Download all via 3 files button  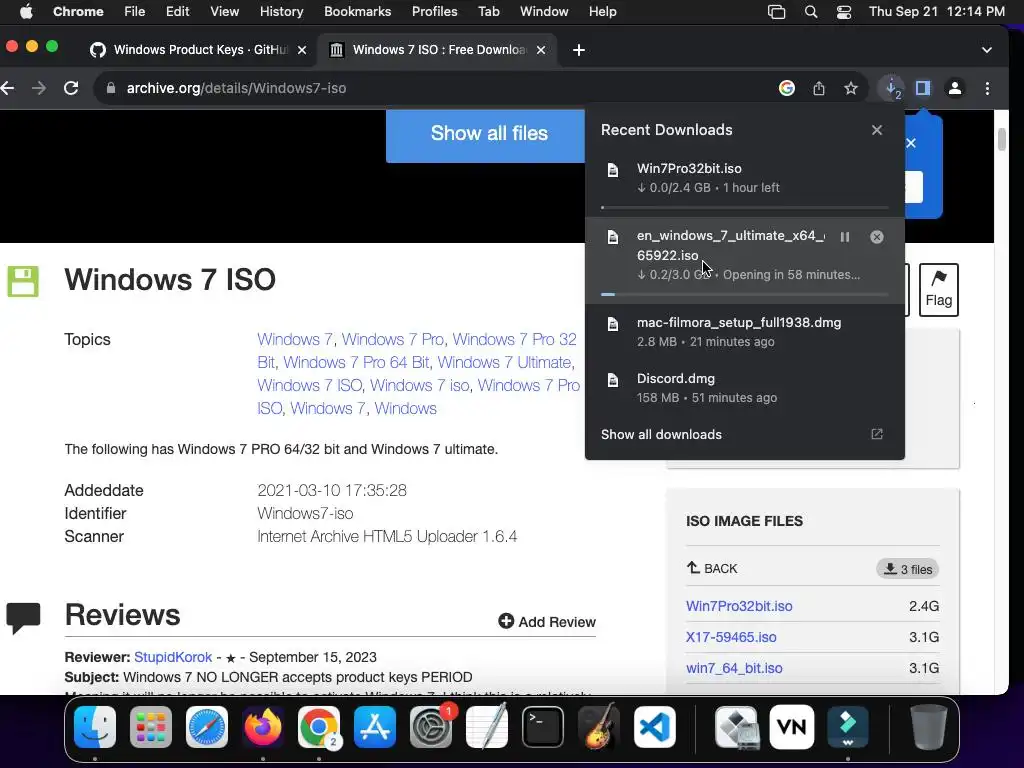pos(907,569)
